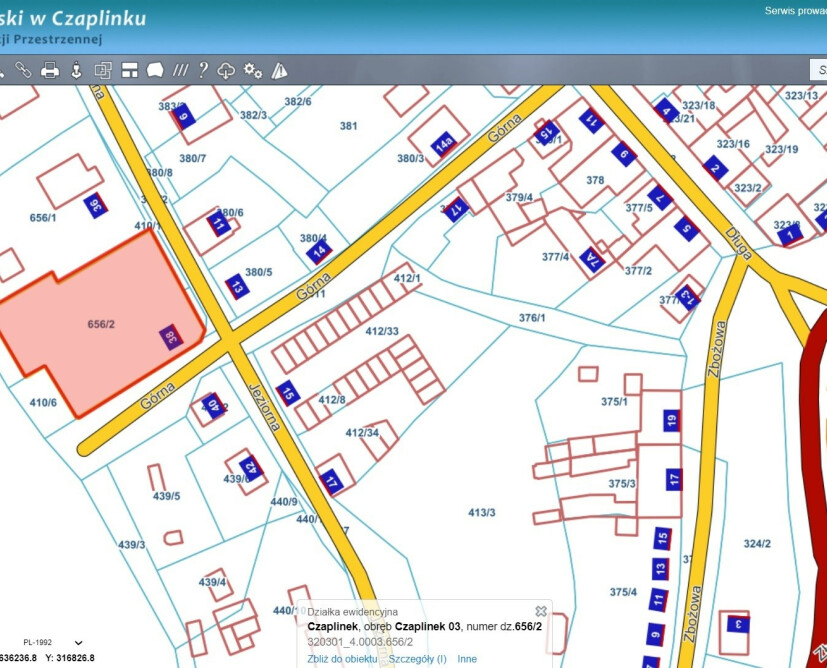Open help with the question mark icon
The width and height of the screenshot is (827, 668).
coord(203,70)
